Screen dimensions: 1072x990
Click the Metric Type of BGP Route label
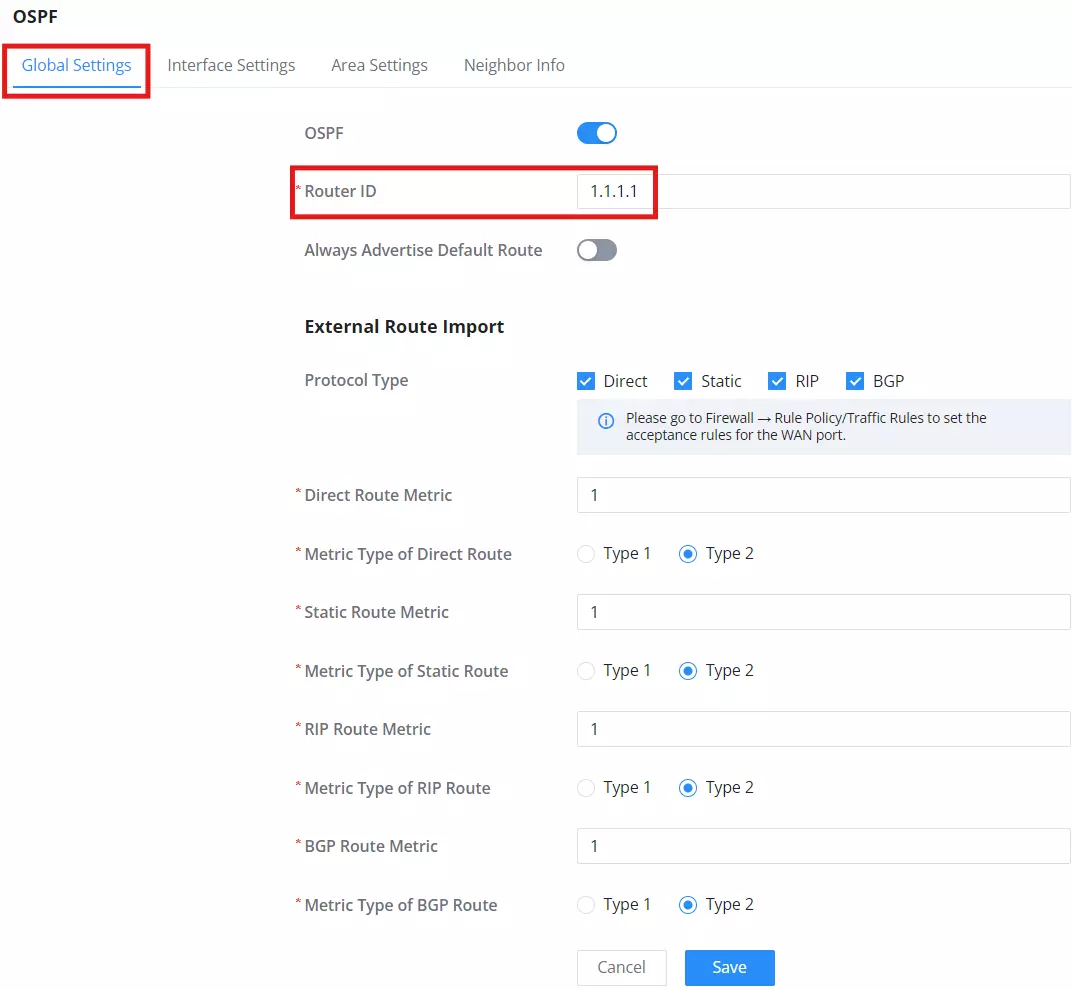401,905
